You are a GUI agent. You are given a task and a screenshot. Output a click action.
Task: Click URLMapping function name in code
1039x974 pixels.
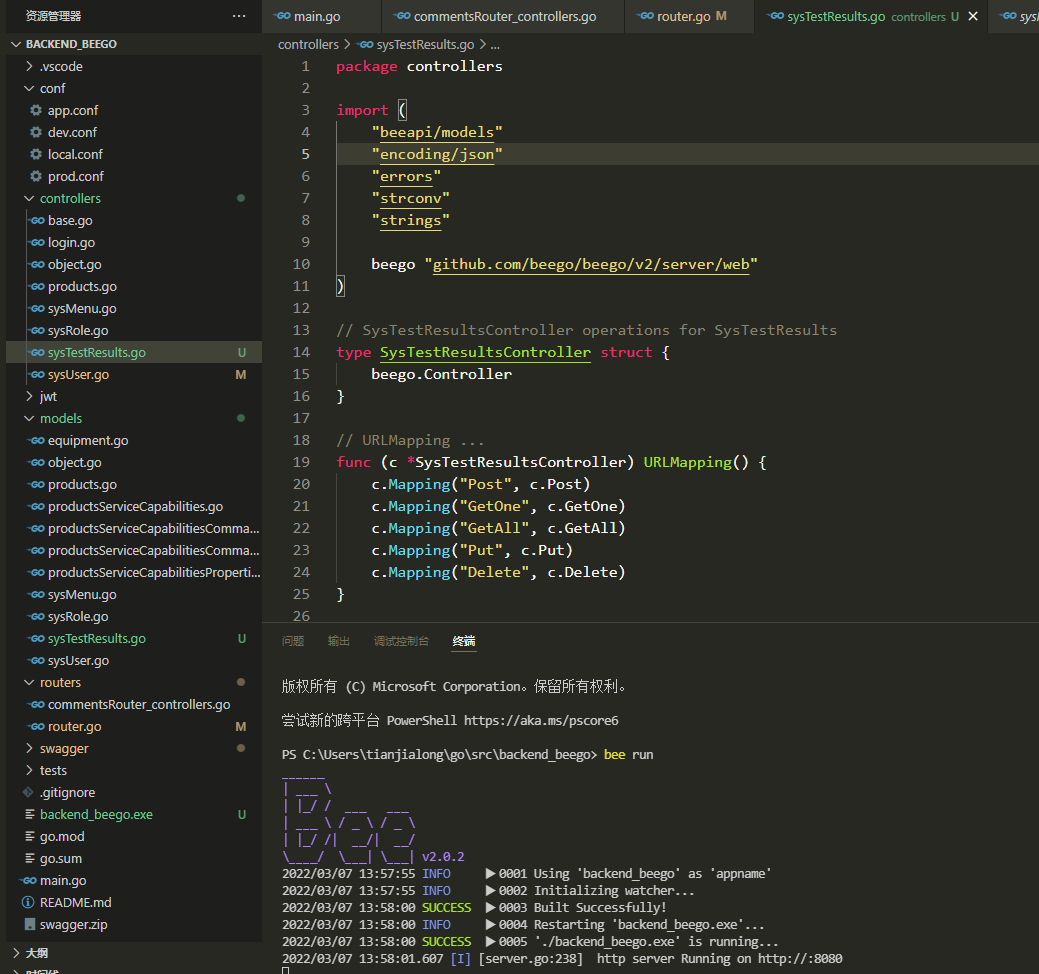(687, 462)
